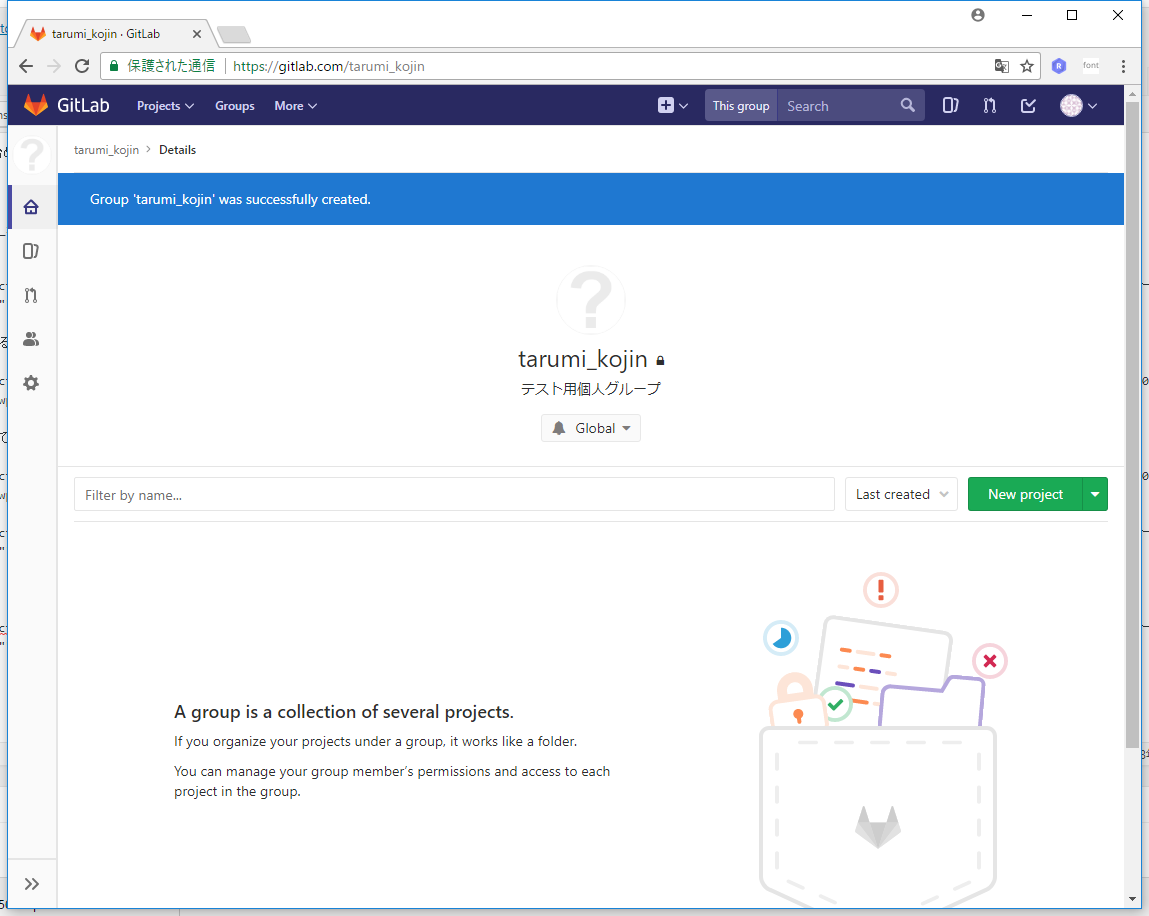The width and height of the screenshot is (1149, 916).
Task: Expand the collapsed sidebar with double chevron
Action: 32,883
